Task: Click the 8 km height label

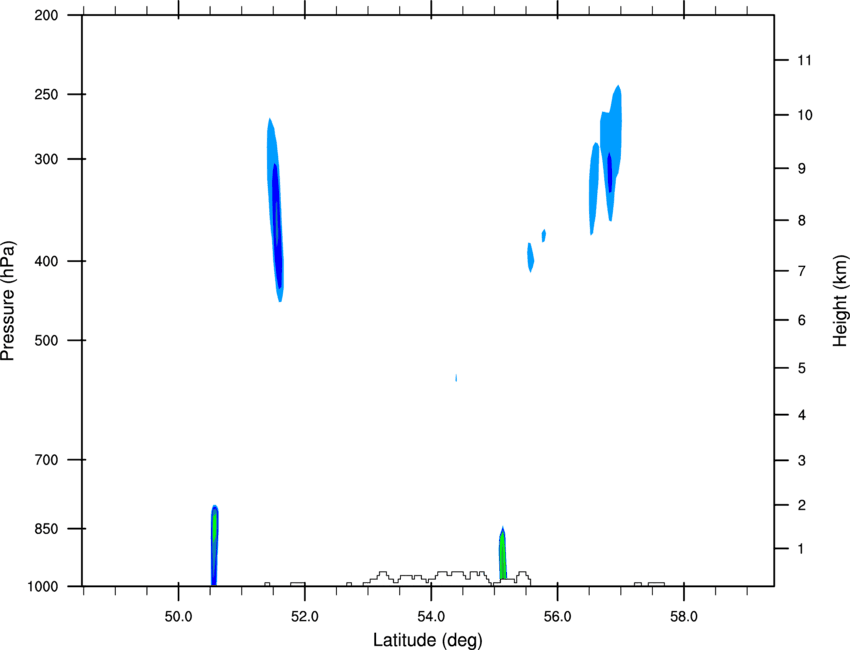Action: coord(801,220)
